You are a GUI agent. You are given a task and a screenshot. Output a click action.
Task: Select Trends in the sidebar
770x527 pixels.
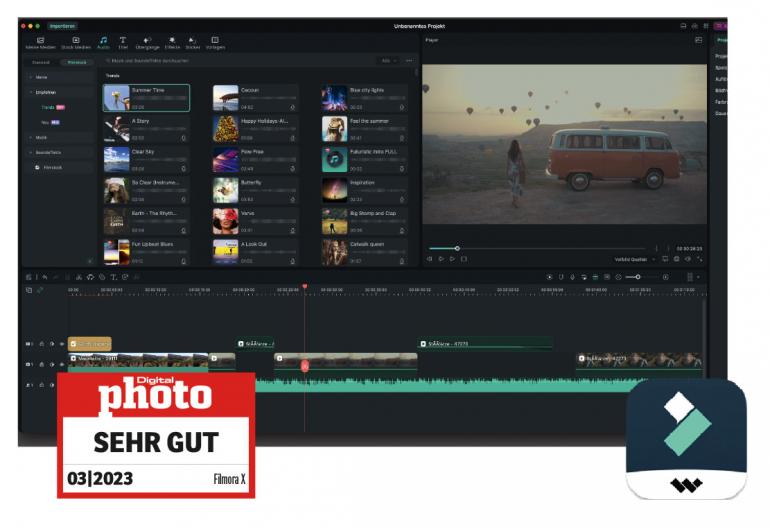coord(48,107)
